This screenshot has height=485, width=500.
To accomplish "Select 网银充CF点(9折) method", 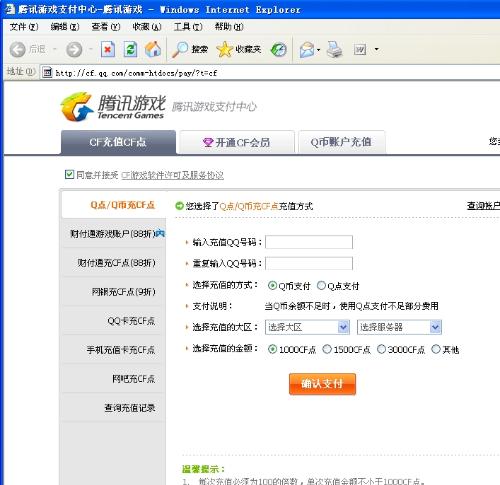I will pos(114,292).
